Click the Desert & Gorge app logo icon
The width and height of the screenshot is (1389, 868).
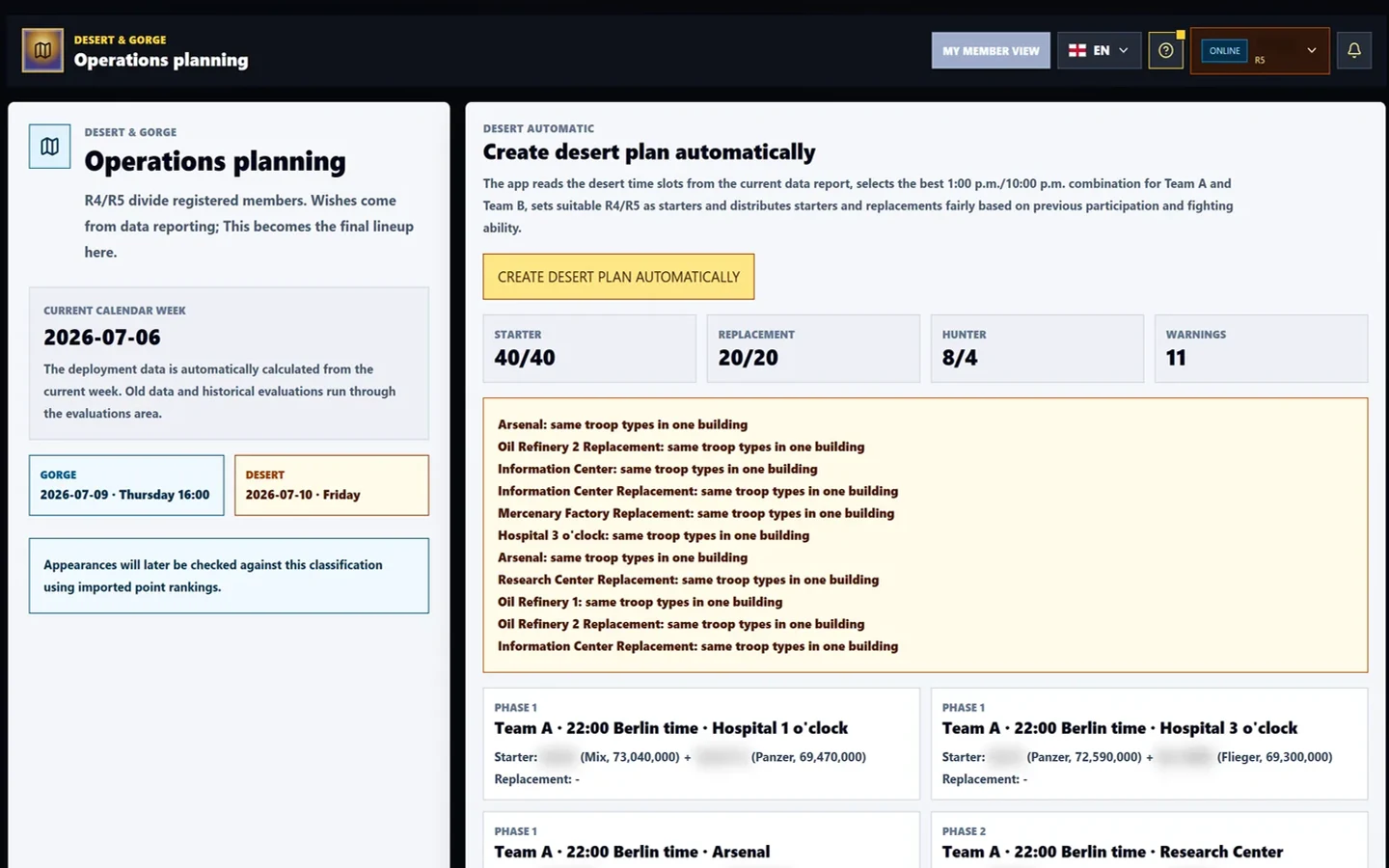pyautogui.click(x=42, y=50)
